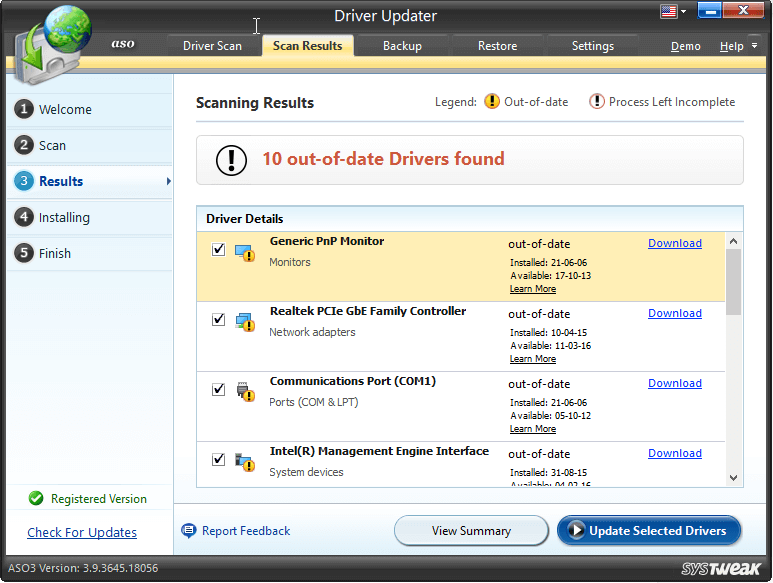Toggle the Communications Port (COM1) checkbox
The image size is (773, 583).
pyautogui.click(x=219, y=390)
